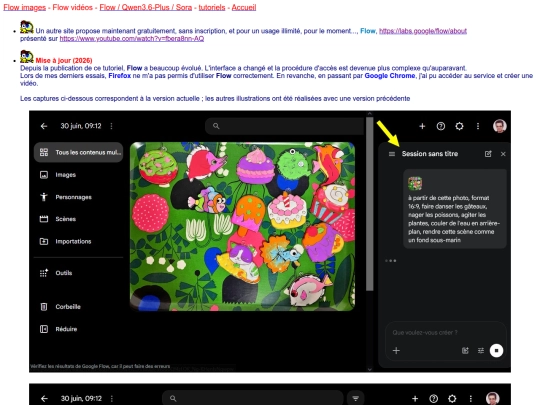Open the settings gear in first capture top bar
The image size is (540, 405).
459,126
